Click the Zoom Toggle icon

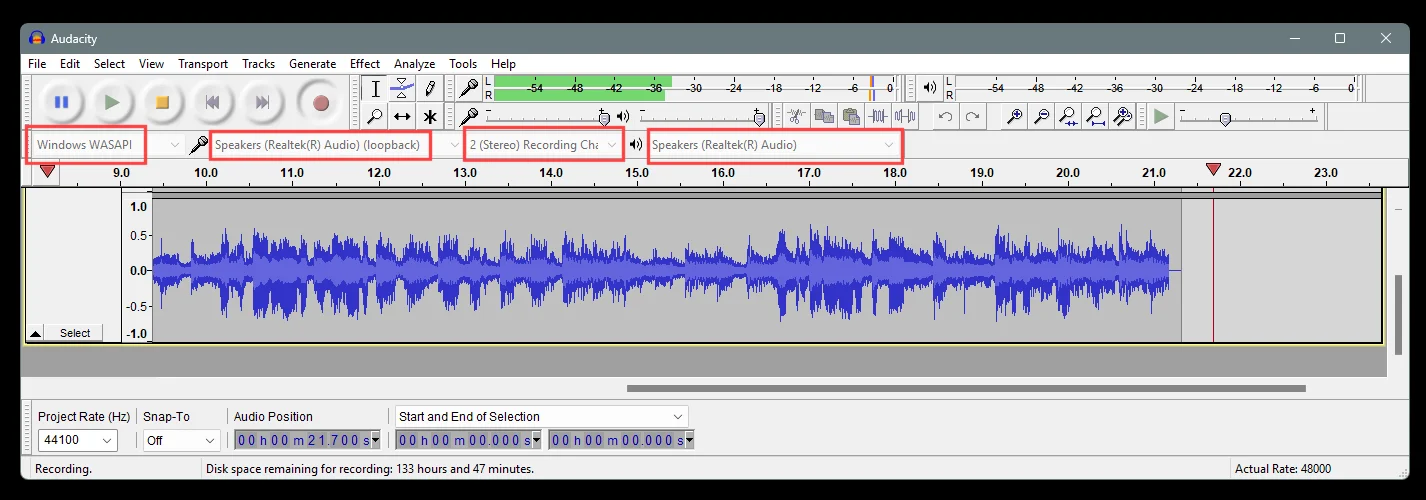coord(1122,117)
